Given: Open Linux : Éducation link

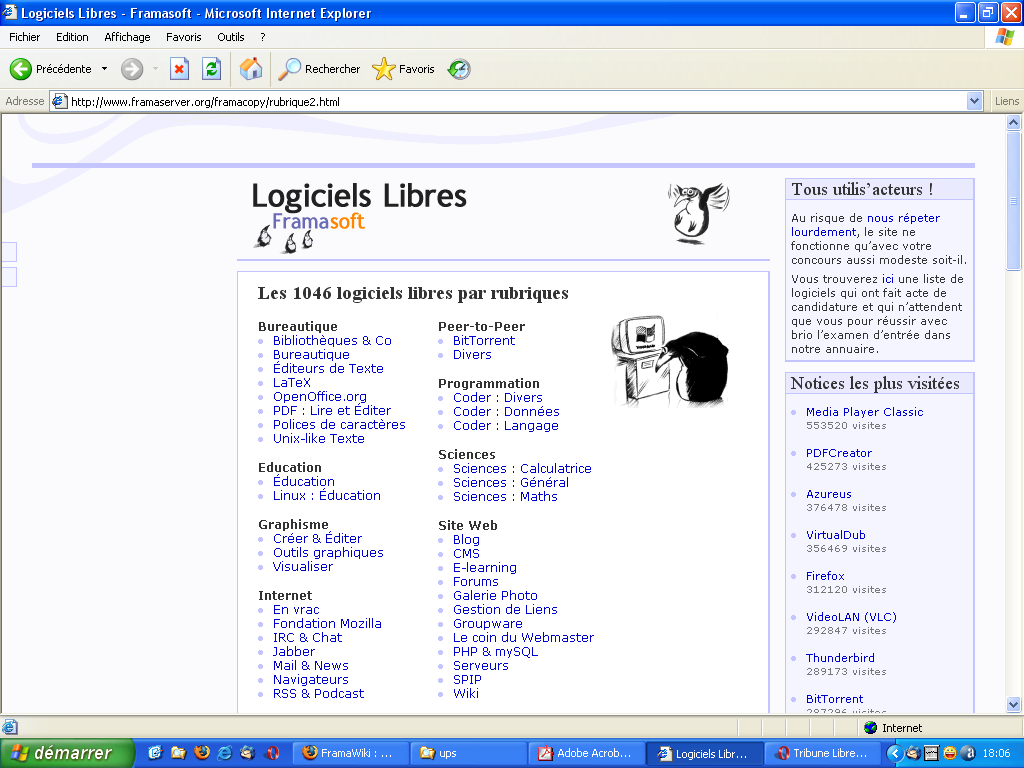Looking at the screenshot, I should pyautogui.click(x=327, y=495).
